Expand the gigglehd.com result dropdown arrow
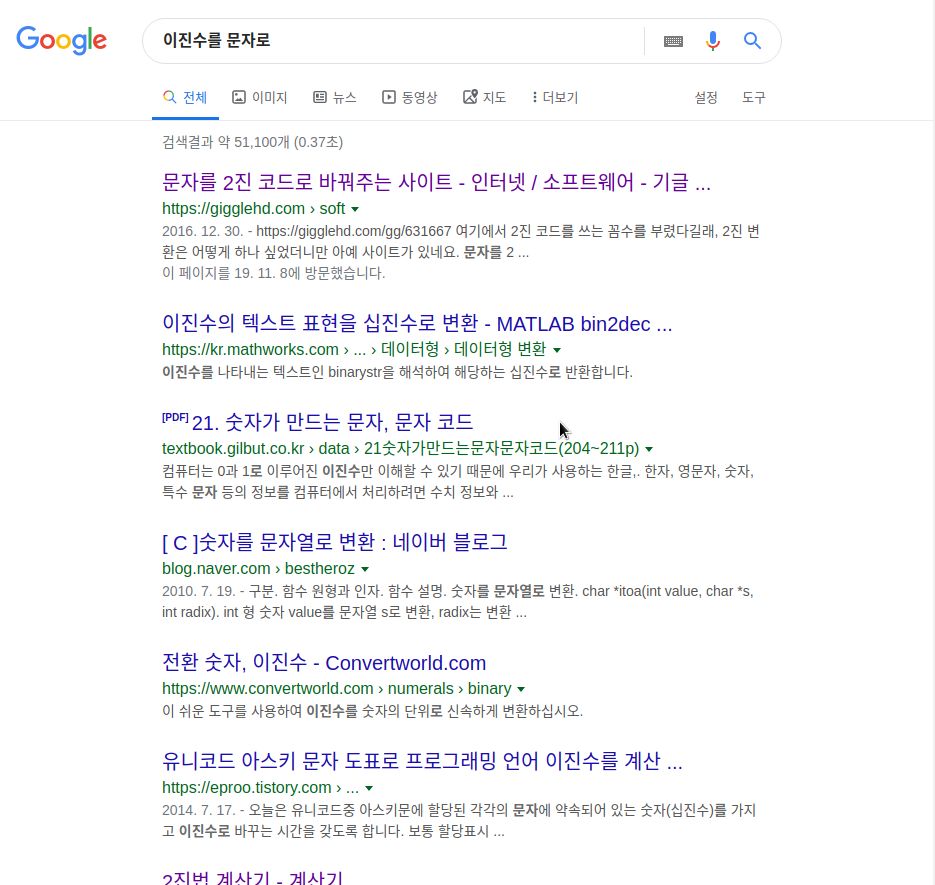 click(x=355, y=209)
